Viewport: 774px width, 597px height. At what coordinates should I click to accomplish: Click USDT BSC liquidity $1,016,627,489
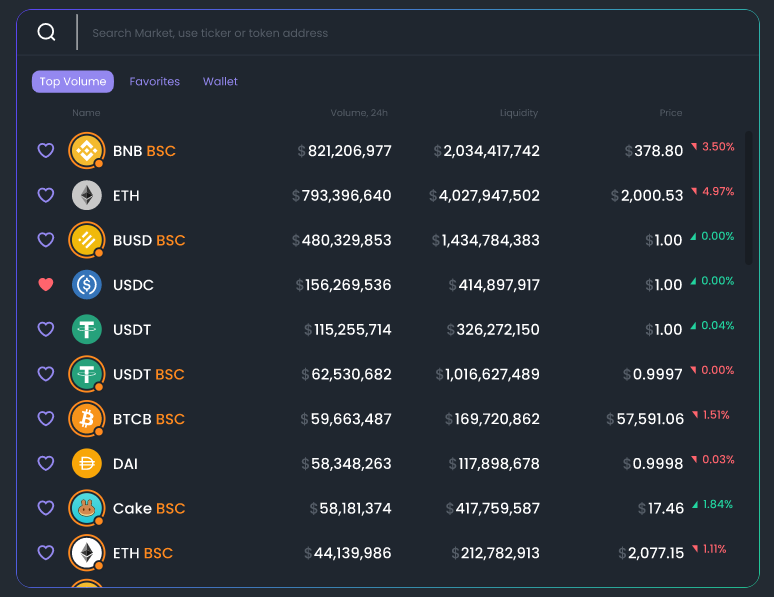click(x=488, y=374)
